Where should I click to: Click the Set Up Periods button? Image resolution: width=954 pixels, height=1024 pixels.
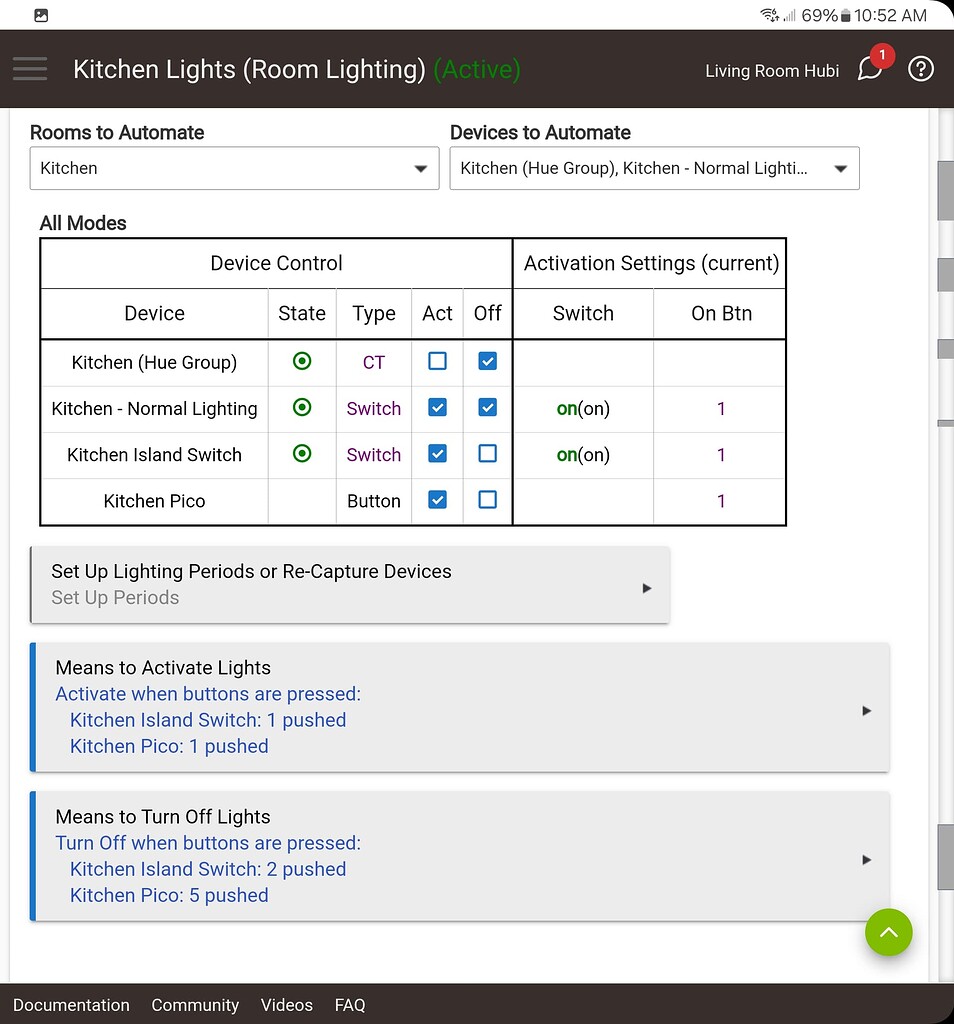[x=350, y=585]
